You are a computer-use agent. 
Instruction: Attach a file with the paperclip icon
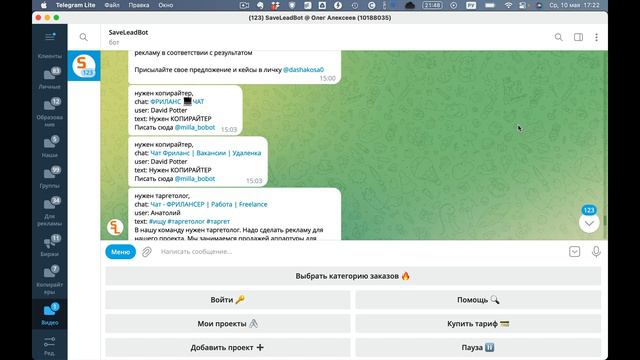pyautogui.click(x=147, y=252)
